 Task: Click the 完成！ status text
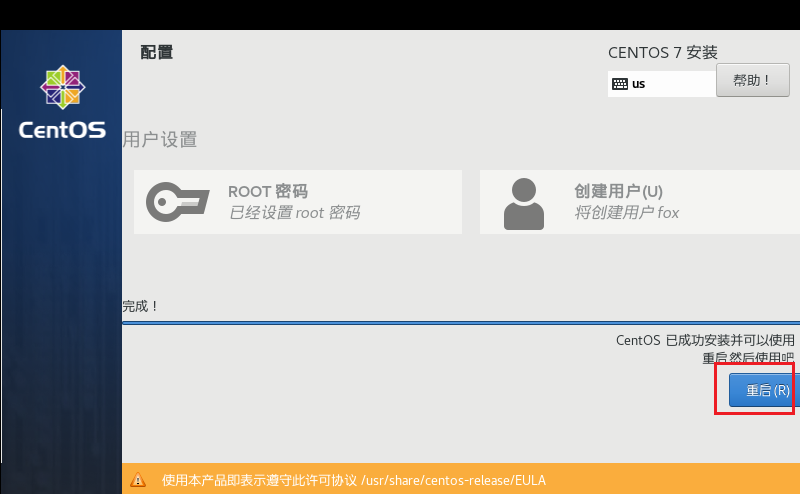(x=140, y=306)
